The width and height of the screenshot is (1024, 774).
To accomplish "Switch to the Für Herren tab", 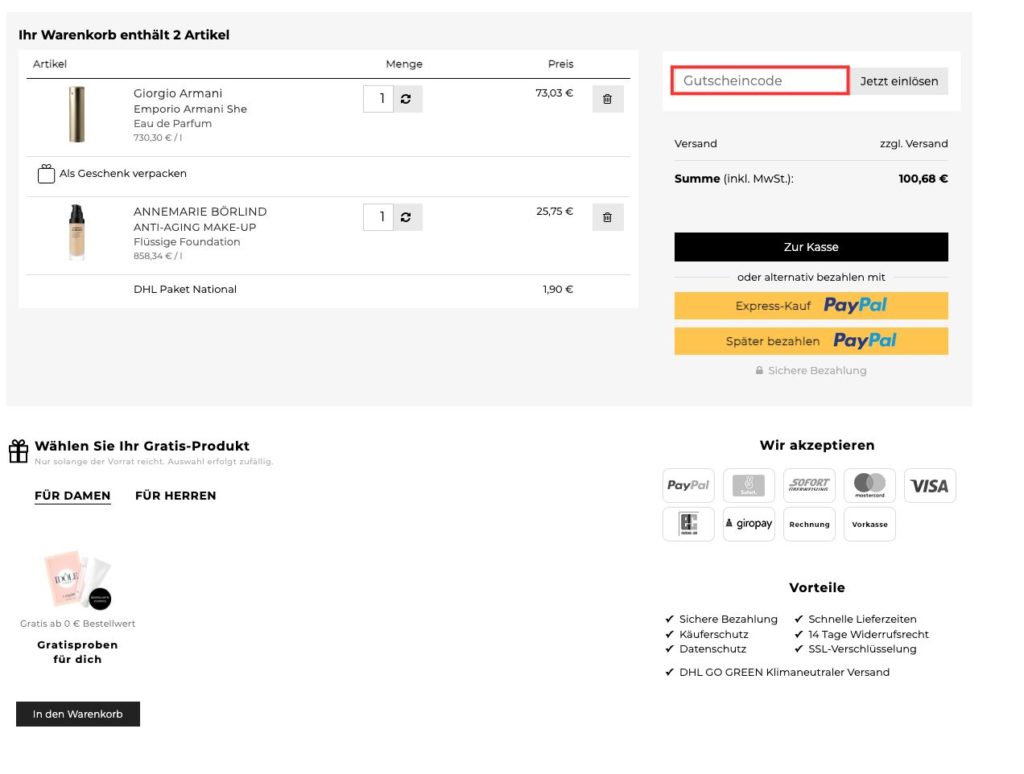I will pyautogui.click(x=176, y=496).
